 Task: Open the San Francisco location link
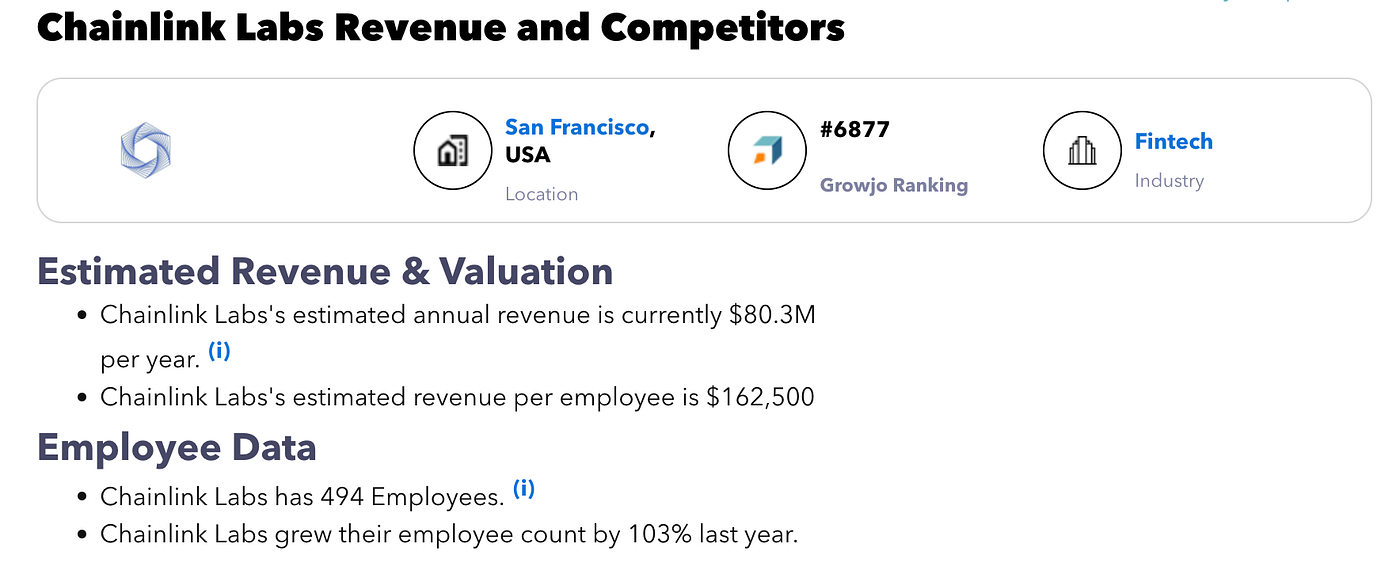point(577,127)
